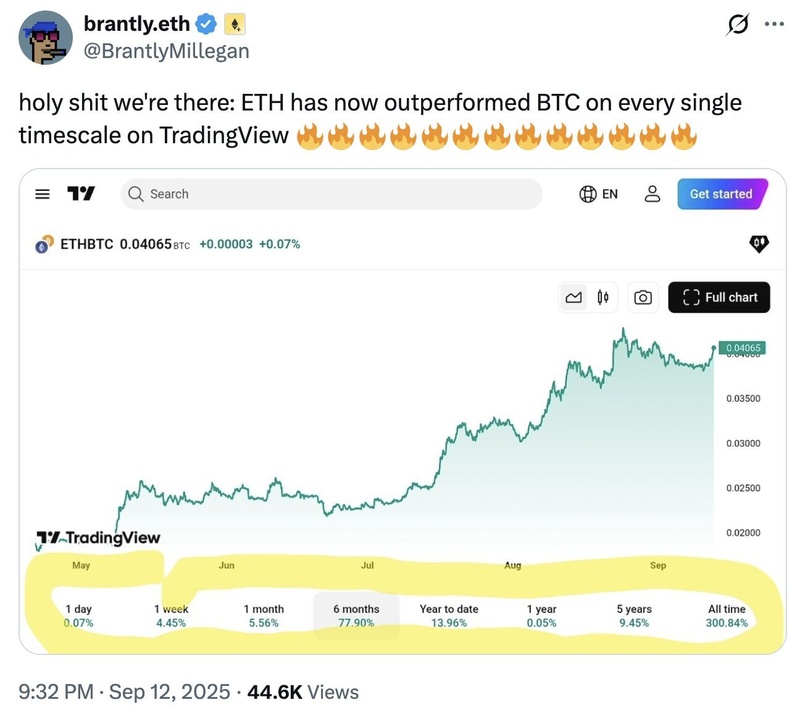800x726 pixels.
Task: Click the TradingView logo icon
Action: point(81,193)
